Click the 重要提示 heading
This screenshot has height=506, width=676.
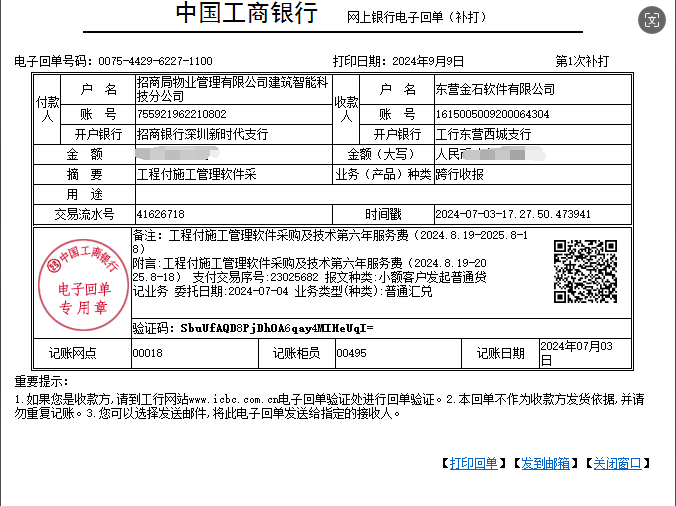pos(41,381)
